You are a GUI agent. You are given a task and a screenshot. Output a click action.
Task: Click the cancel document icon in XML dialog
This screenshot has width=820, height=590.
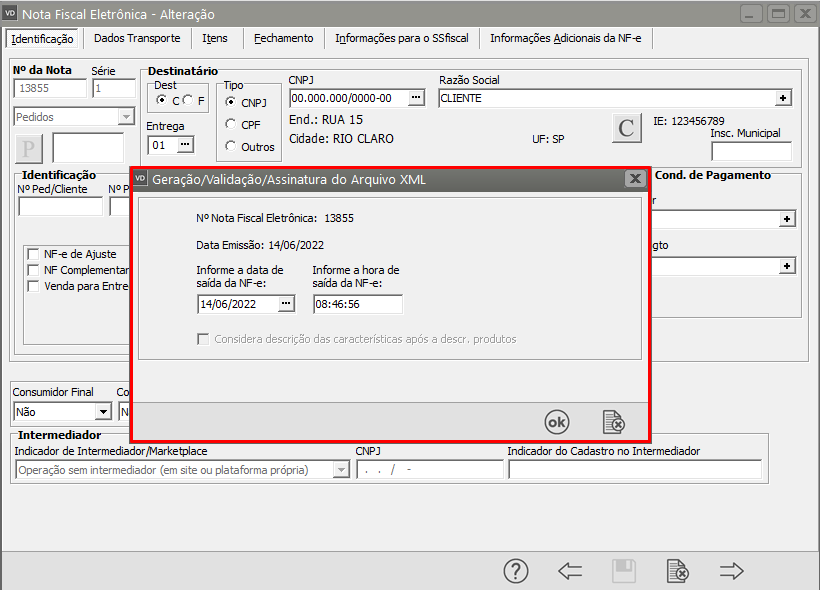tap(613, 422)
